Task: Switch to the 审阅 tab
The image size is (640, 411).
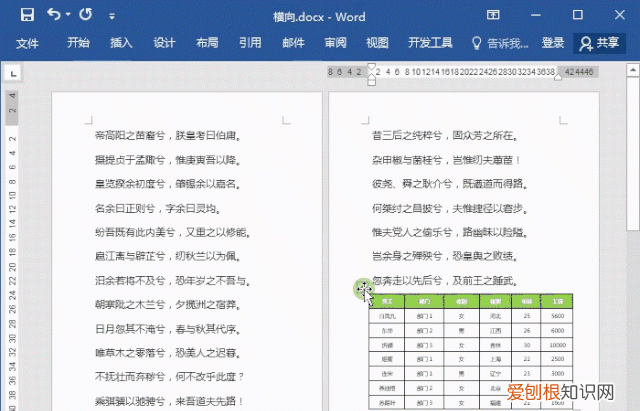Action: [x=336, y=43]
